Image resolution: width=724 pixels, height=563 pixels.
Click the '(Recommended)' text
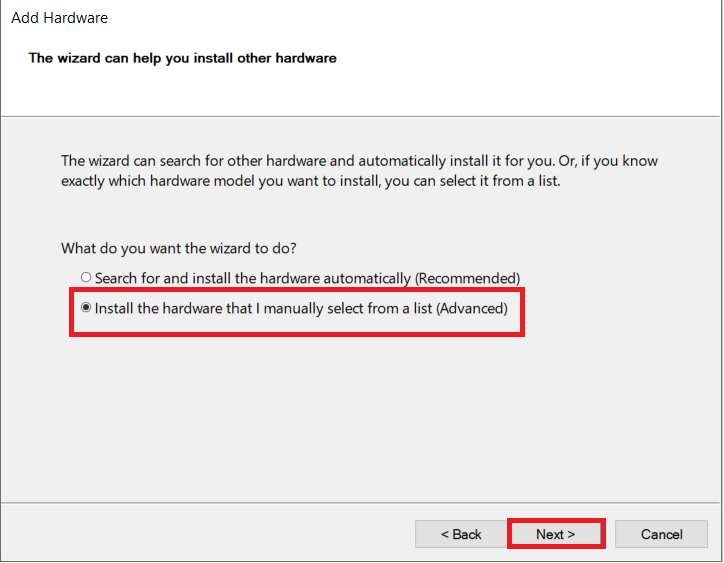[x=467, y=278]
